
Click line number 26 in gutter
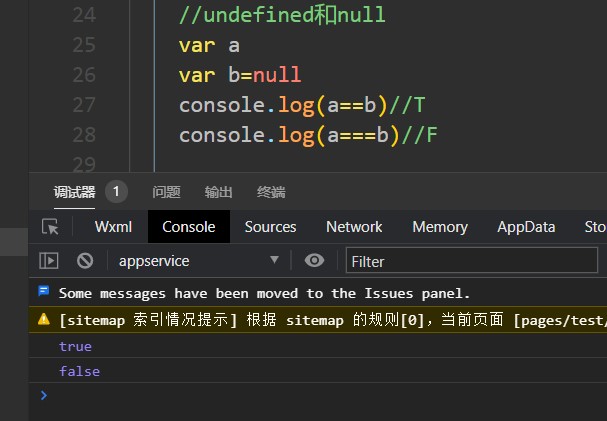84,75
